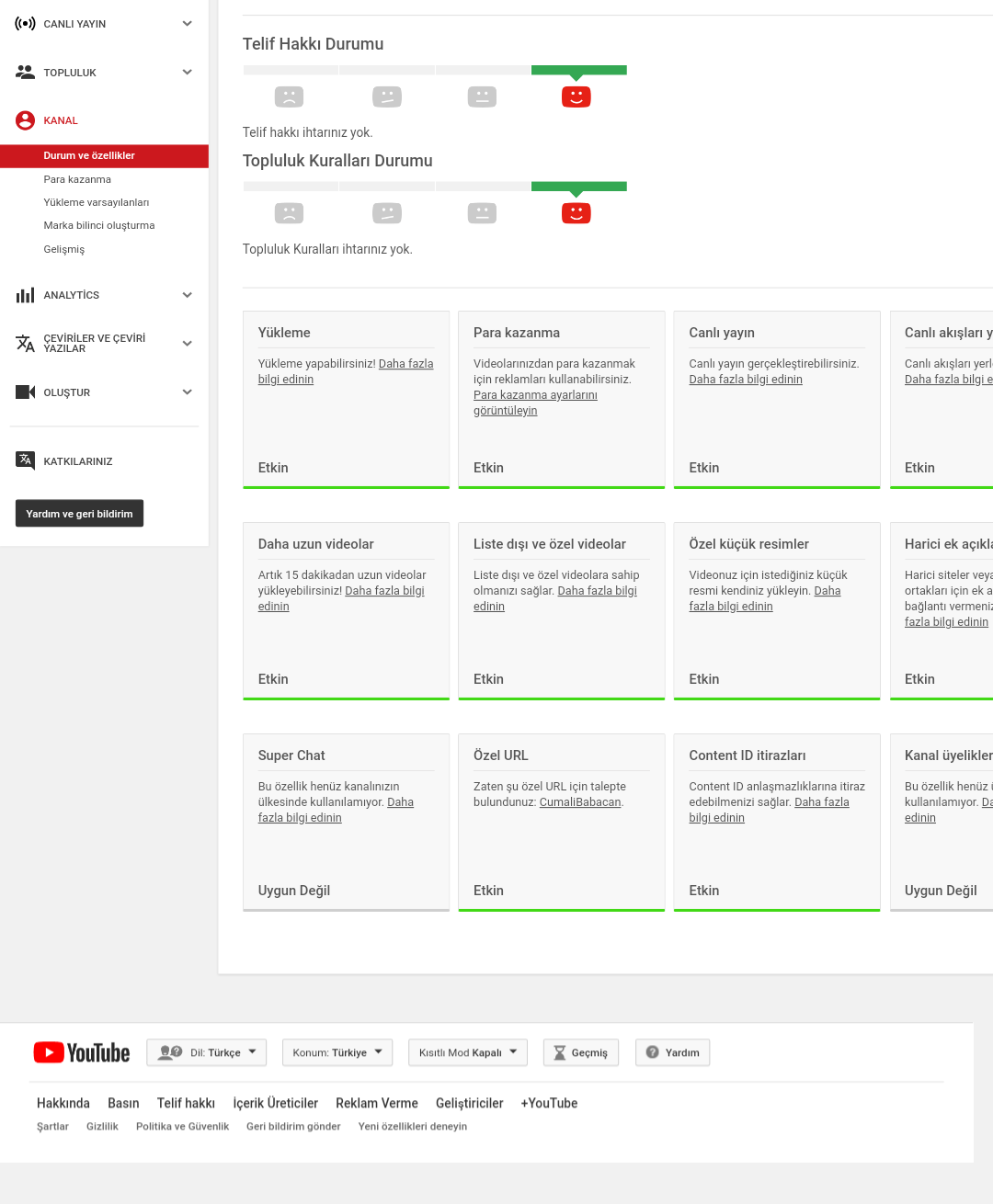Click the sad gray face under Topluluk Kuralları Durumu
The width and height of the screenshot is (993, 1204).
pyautogui.click(x=289, y=213)
